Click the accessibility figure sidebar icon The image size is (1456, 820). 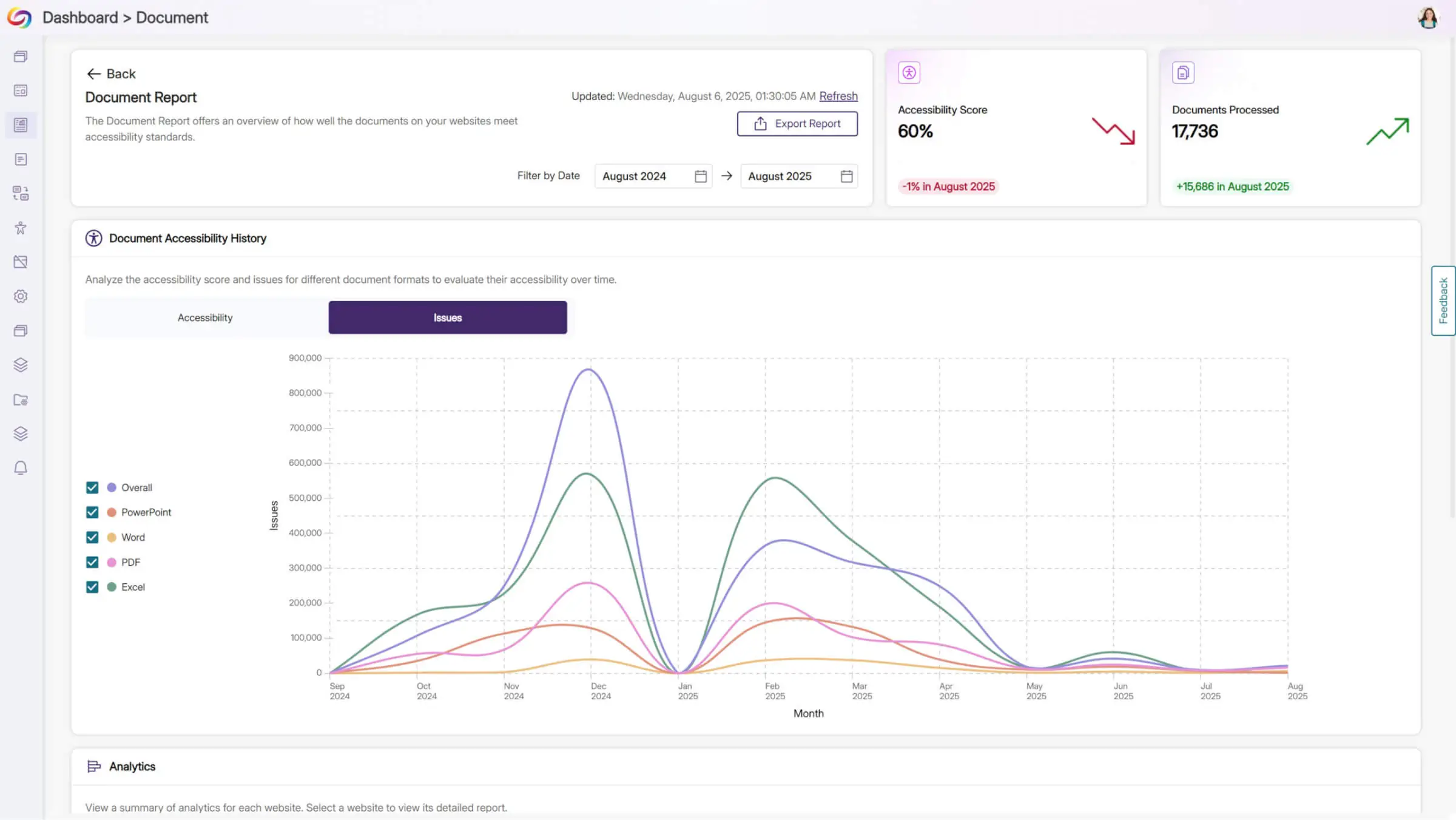[21, 228]
